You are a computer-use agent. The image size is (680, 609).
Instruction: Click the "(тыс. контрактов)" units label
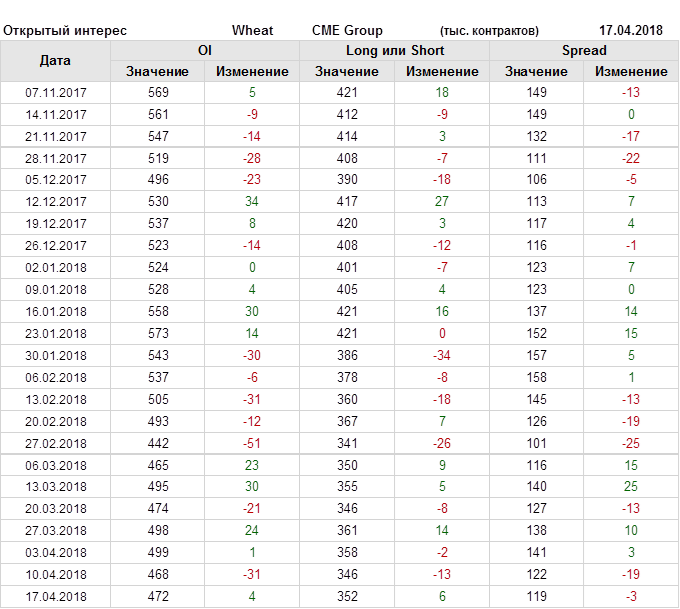coord(489,31)
